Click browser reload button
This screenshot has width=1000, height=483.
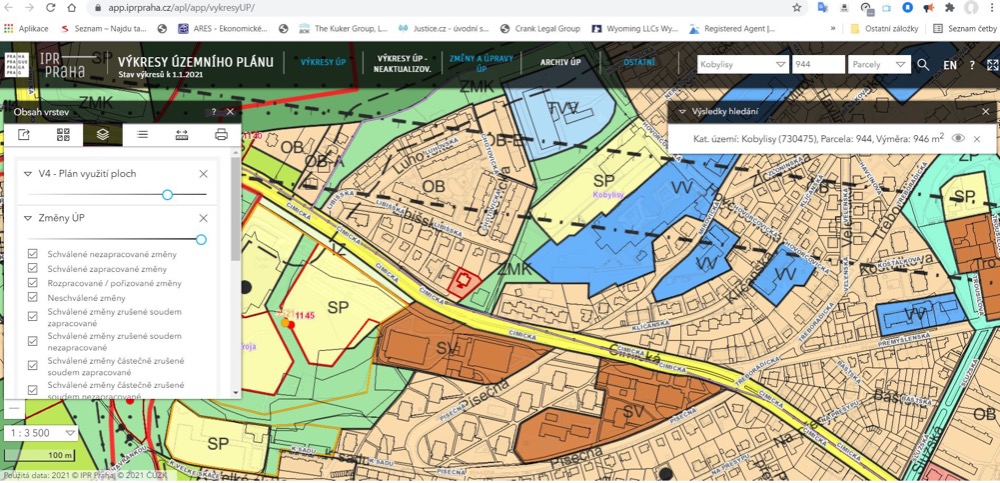coord(51,8)
